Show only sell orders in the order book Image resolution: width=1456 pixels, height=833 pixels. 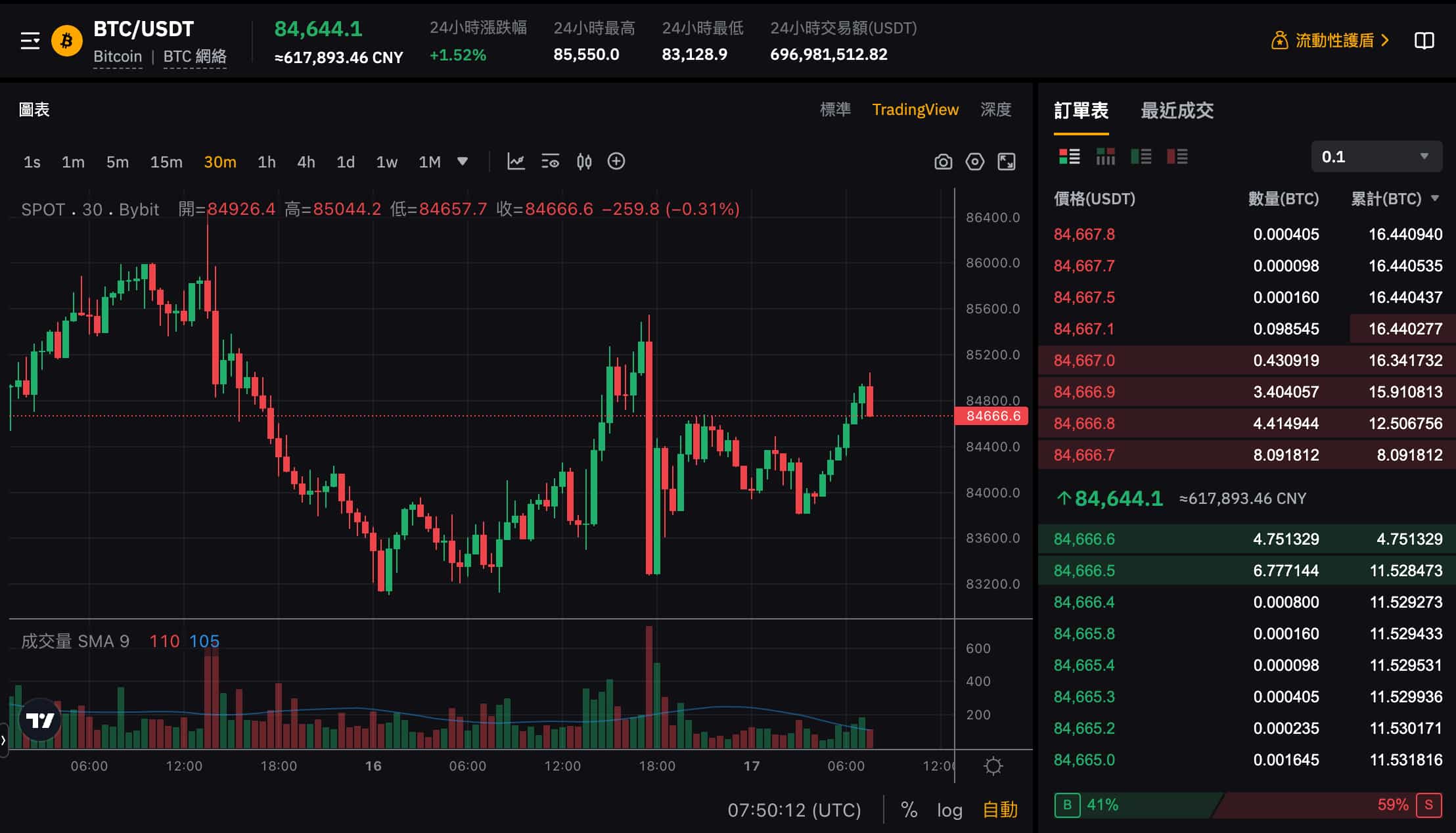pos(1177,156)
